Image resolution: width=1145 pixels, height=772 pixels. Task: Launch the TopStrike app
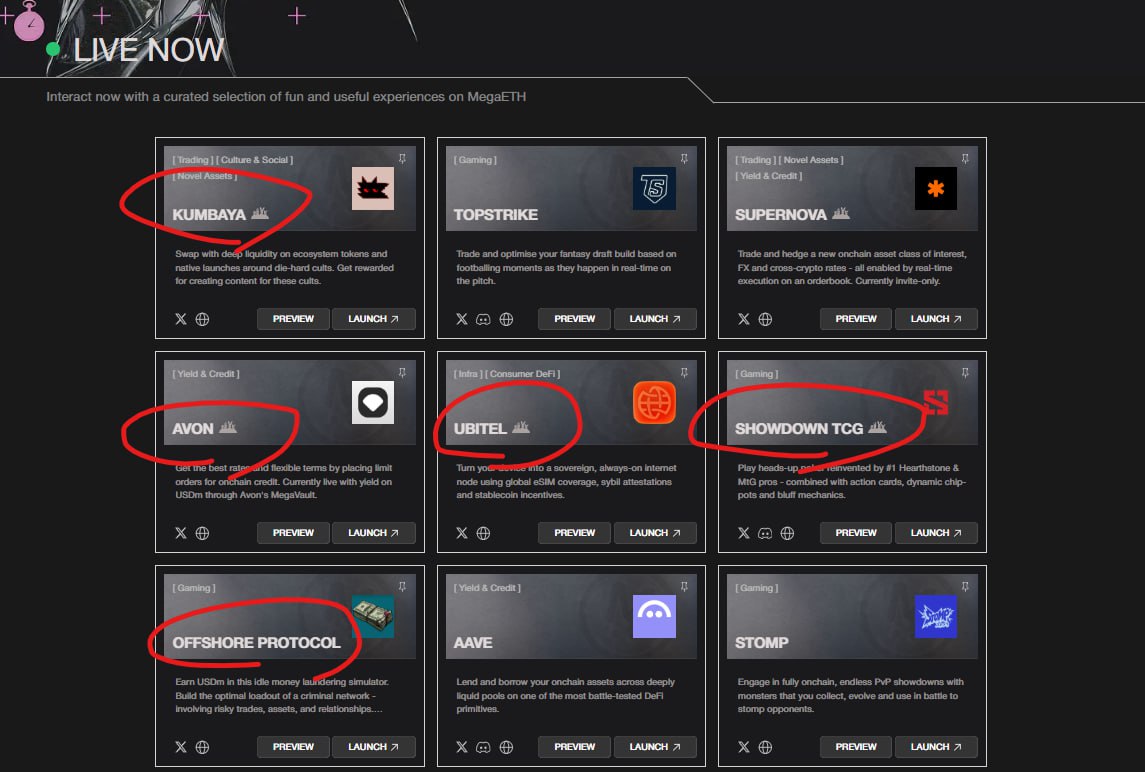[655, 319]
